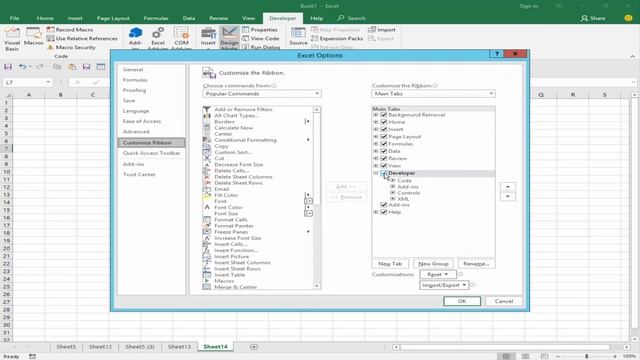Toggle Design Mode in ribbon
Image resolution: width=640 pixels, height=360 pixels.
click(229, 38)
